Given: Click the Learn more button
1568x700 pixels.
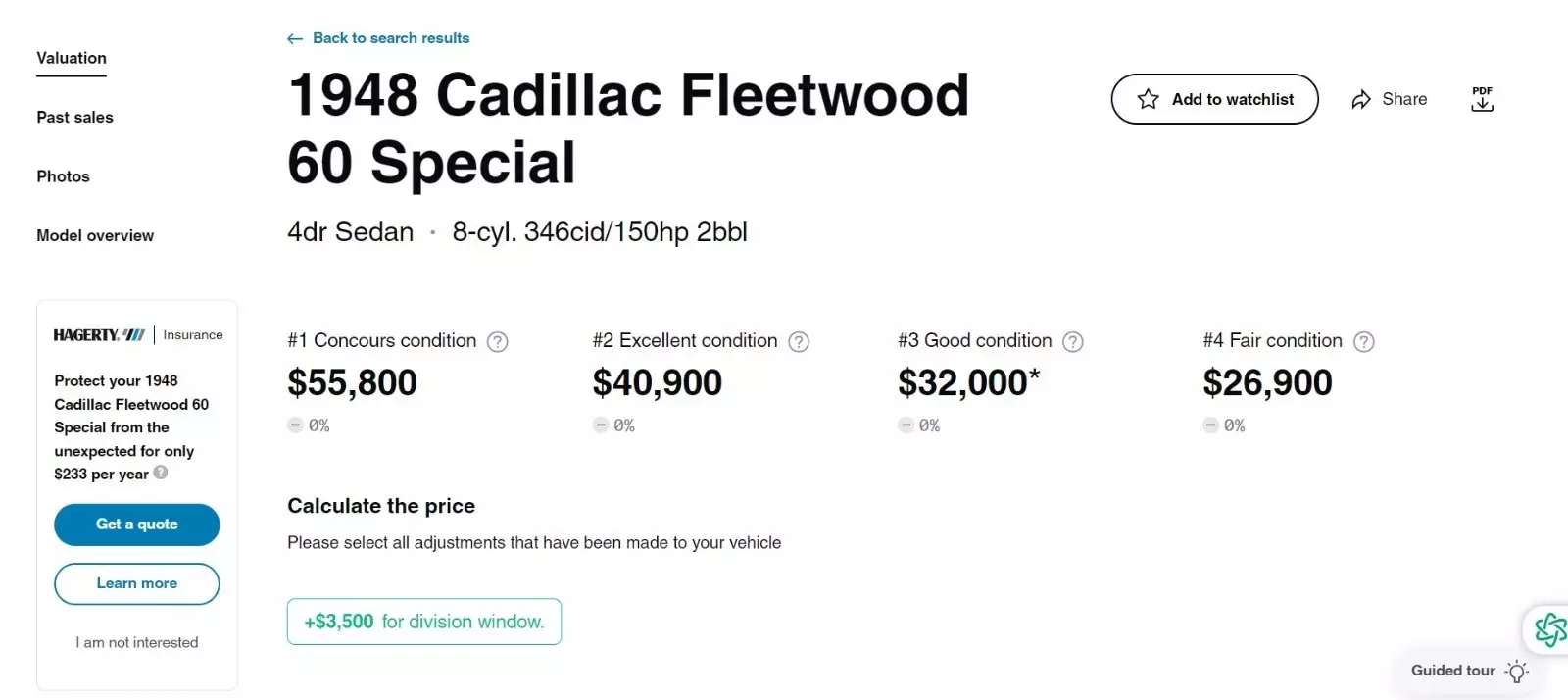Looking at the screenshot, I should (136, 583).
